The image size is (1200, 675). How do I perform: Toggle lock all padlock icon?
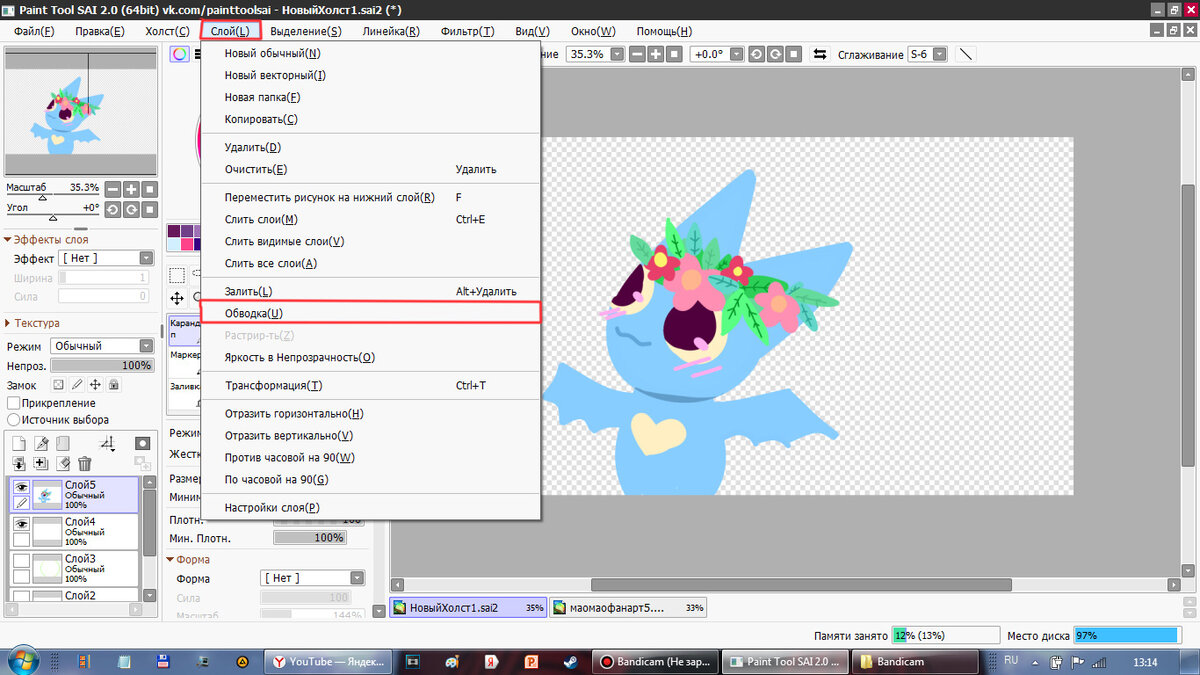115,384
